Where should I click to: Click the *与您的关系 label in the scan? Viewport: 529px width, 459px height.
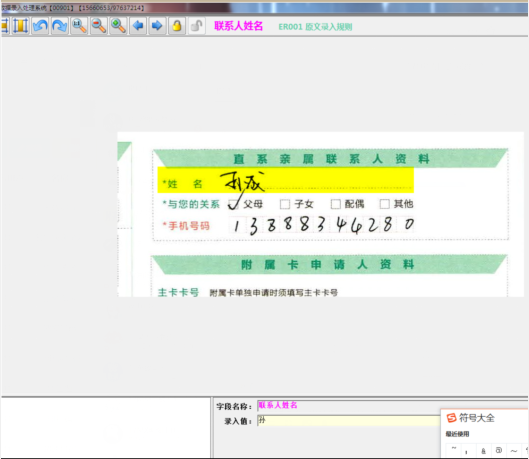point(191,204)
